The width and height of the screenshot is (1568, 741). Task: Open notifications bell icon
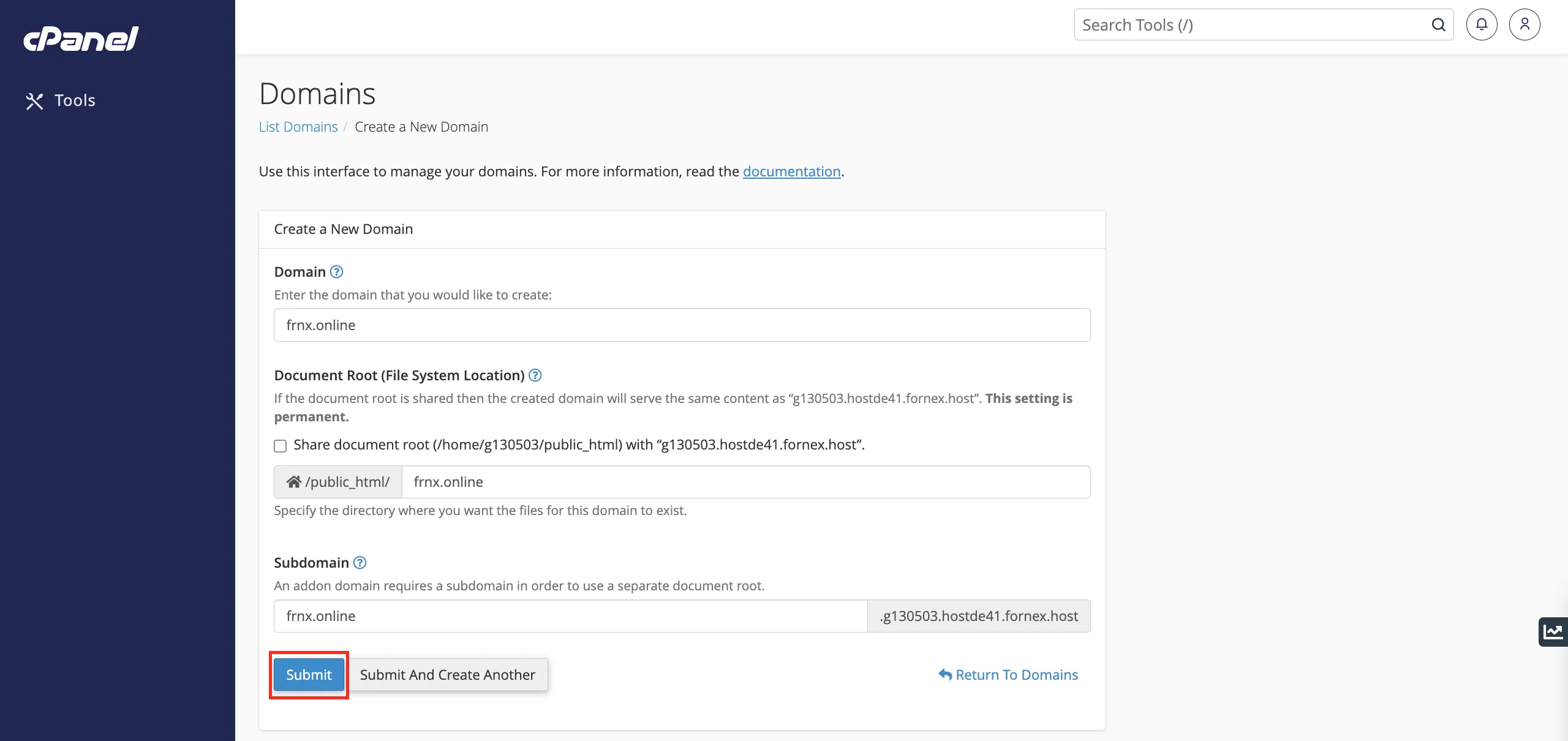click(x=1482, y=24)
